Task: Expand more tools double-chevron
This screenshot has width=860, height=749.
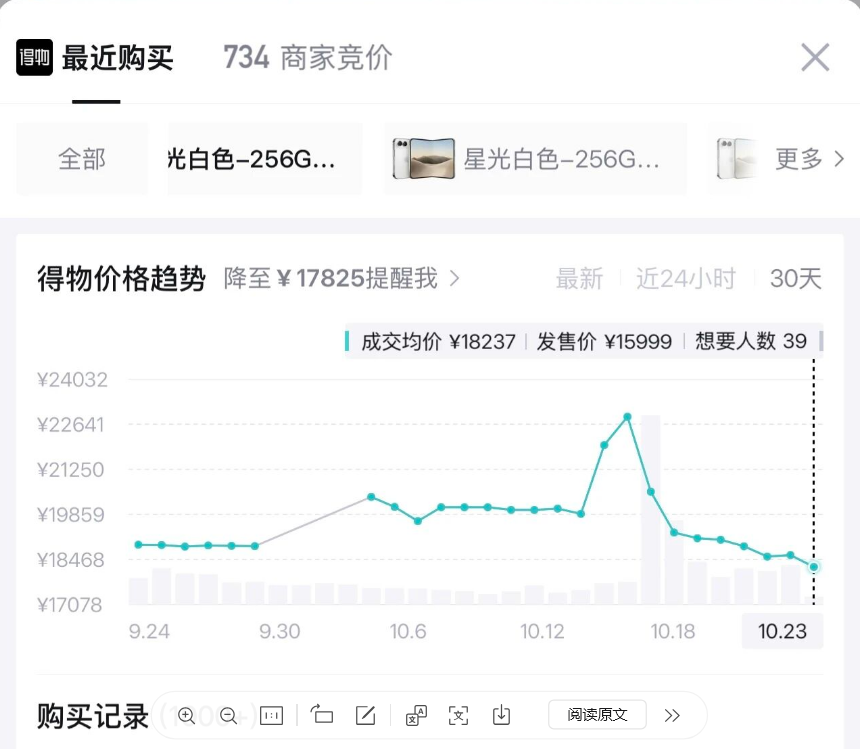Action: coord(672,715)
